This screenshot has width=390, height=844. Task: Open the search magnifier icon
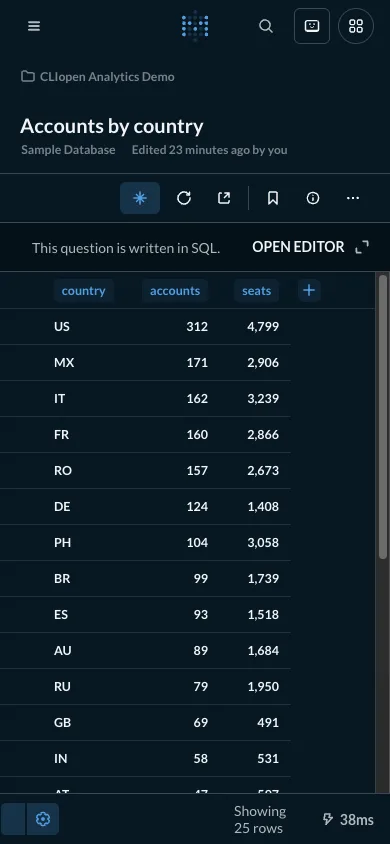(266, 26)
